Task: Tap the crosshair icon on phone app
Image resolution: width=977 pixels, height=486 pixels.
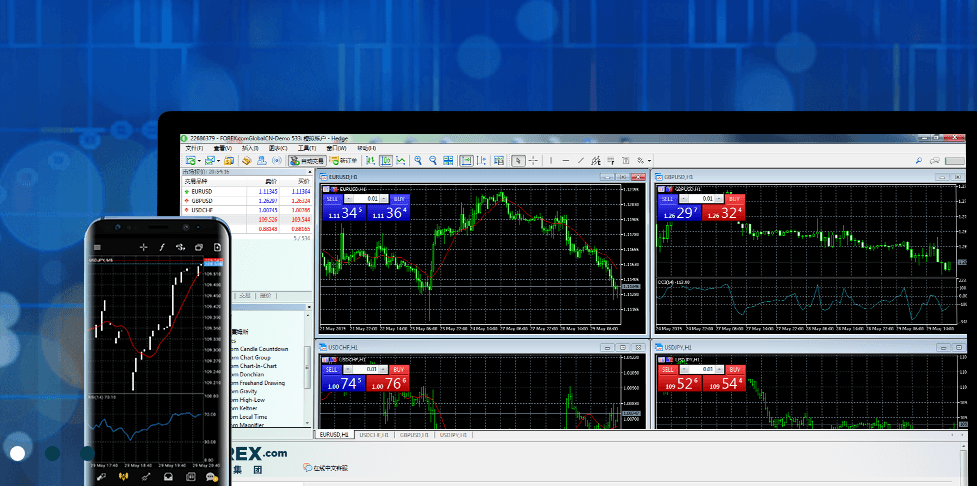Action: click(x=144, y=247)
